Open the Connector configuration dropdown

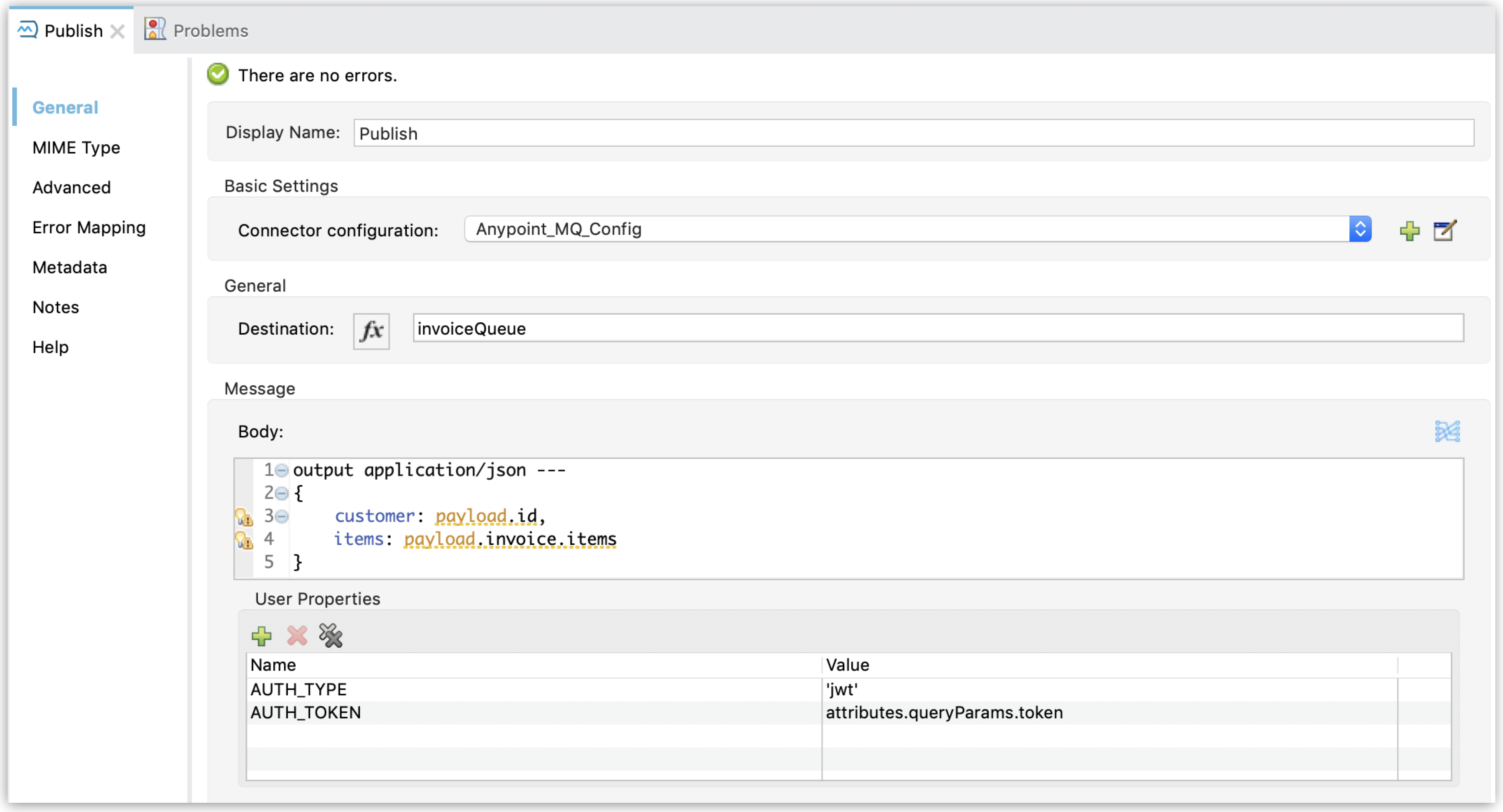[1361, 229]
